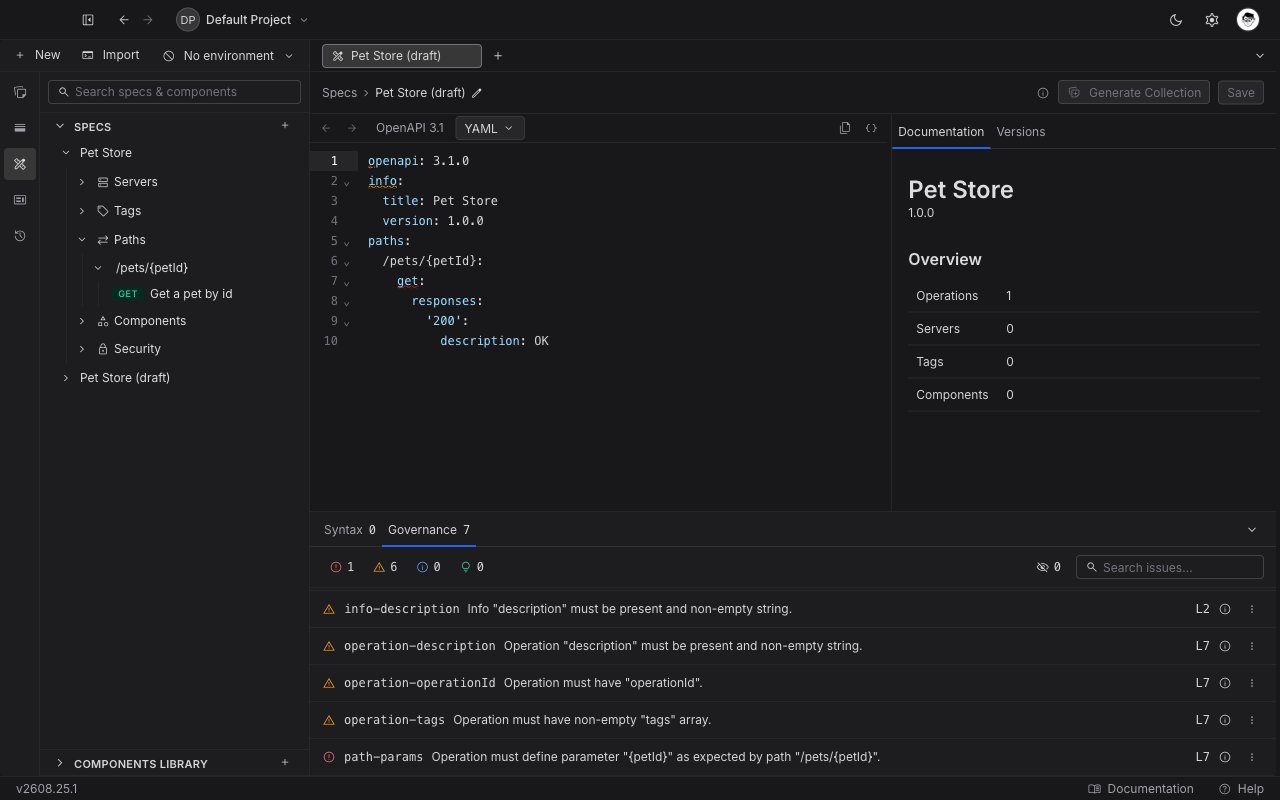Screen dimensions: 1280x800
Task: Expand Tags tree node
Action: (x=82, y=211)
